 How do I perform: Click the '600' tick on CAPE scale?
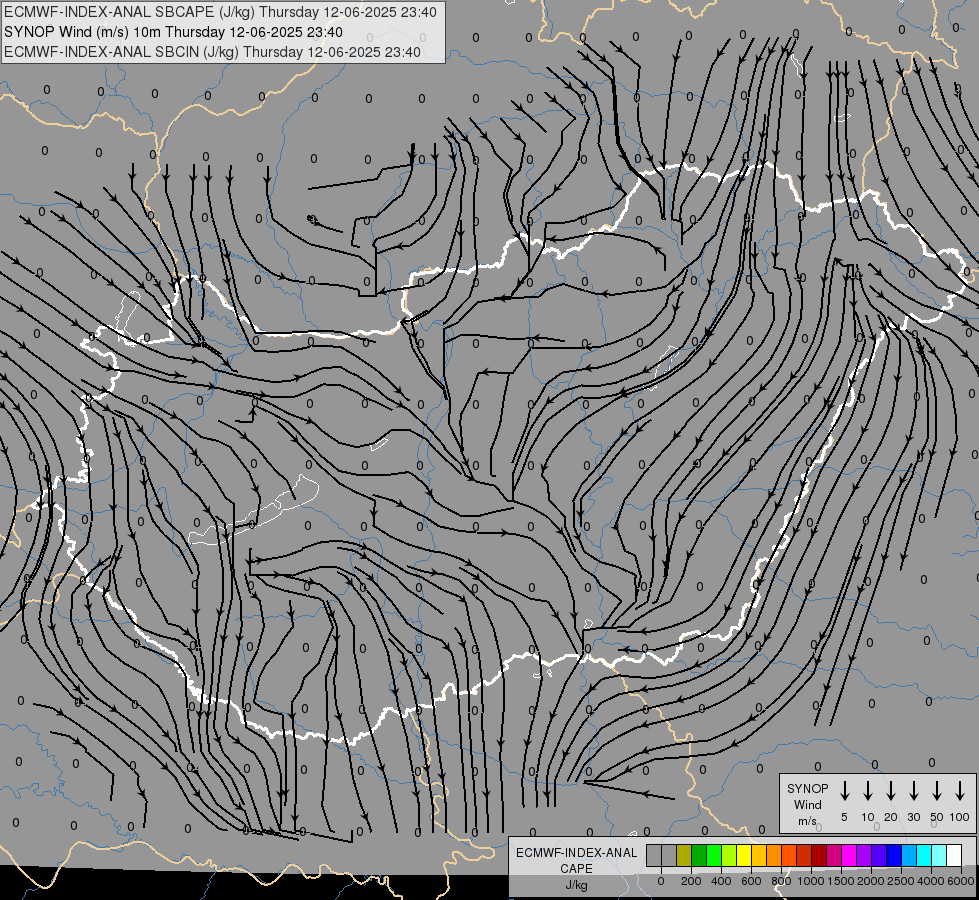(751, 881)
